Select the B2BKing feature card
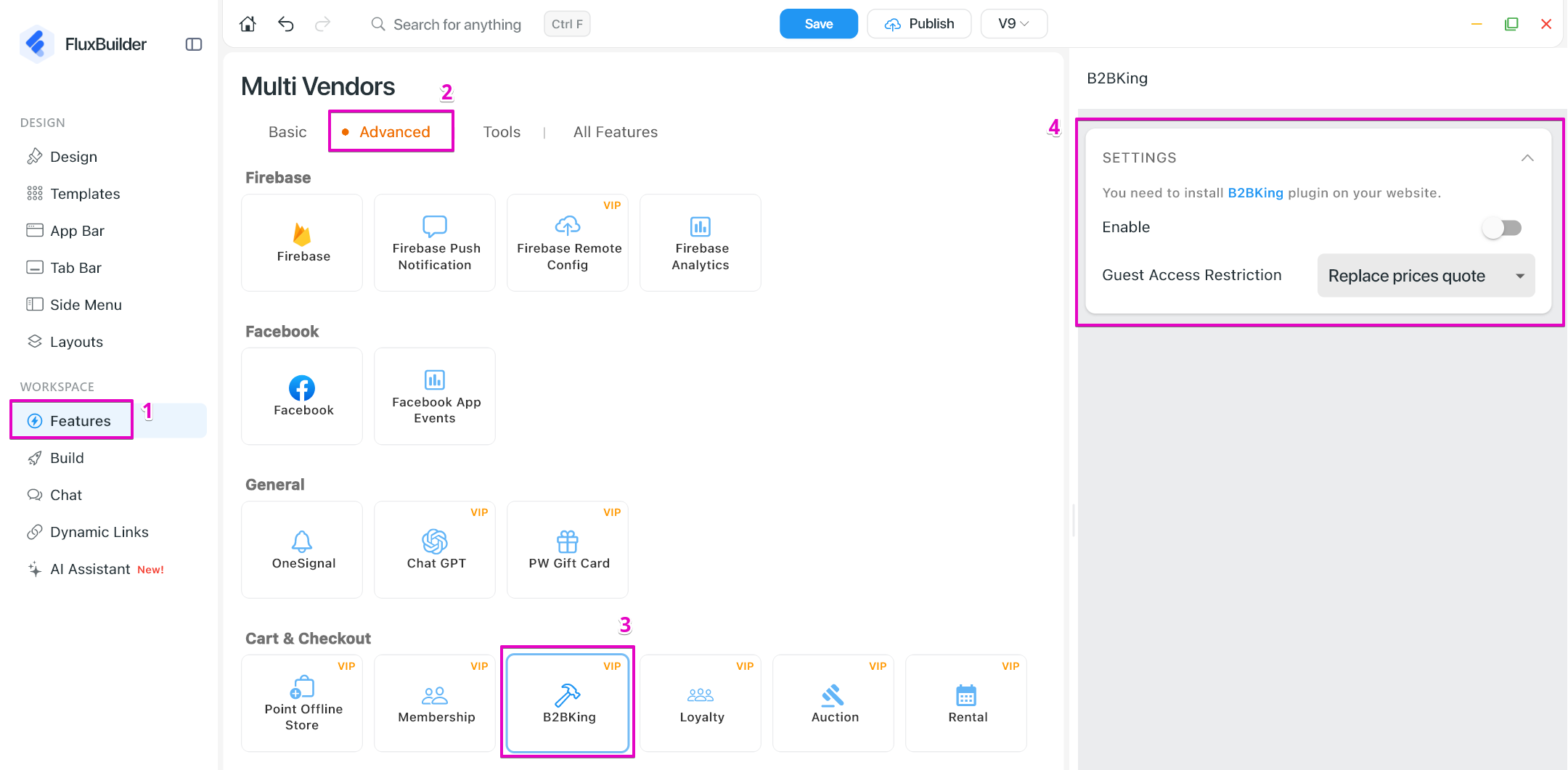Image resolution: width=1568 pixels, height=770 pixels. tap(568, 703)
